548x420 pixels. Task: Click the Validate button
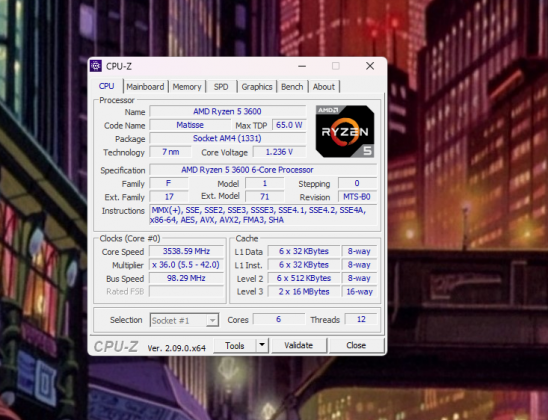pyautogui.click(x=298, y=346)
